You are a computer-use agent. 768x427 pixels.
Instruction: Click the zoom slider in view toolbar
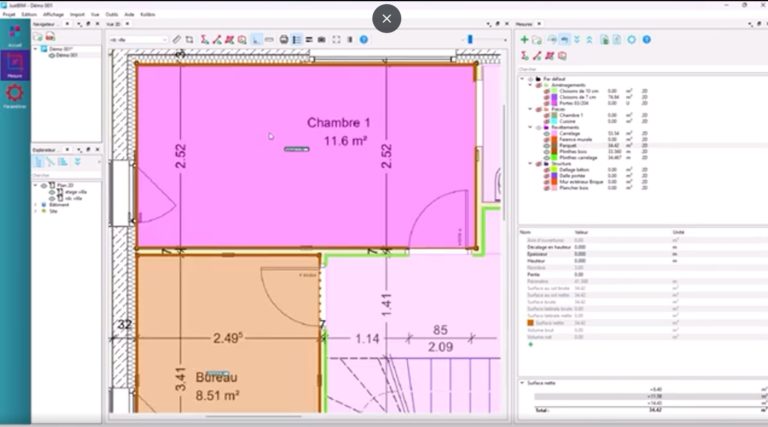[x=469, y=40]
